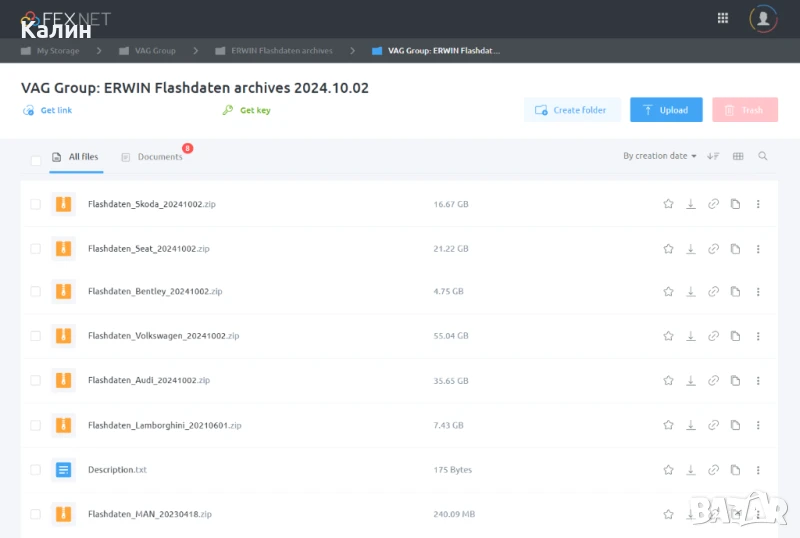800x538 pixels.
Task: Open the 'By creation date' sort dropdown
Action: 659,156
